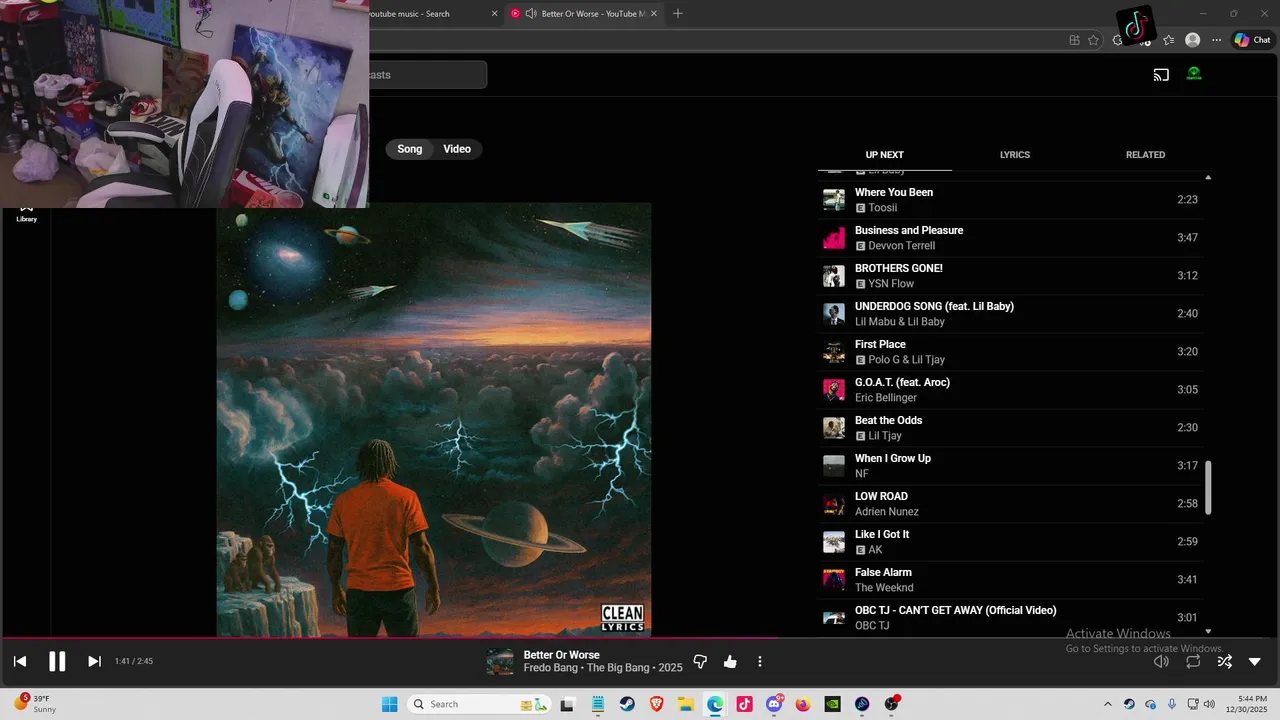1280x720 pixels.
Task: Open artist link Eric Bellinger
Action: pos(886,398)
